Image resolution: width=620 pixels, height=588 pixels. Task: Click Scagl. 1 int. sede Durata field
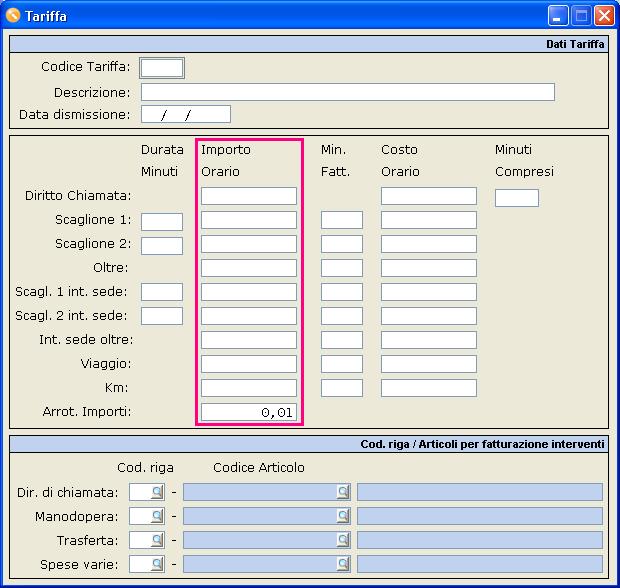(162, 292)
